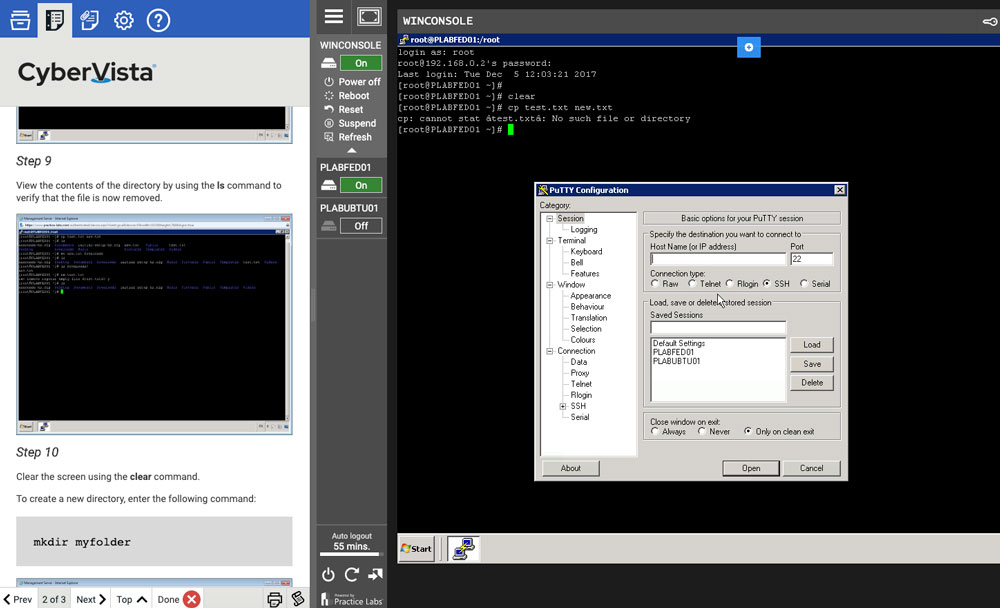
Task: Open the help question mark icon
Action: coord(158,20)
